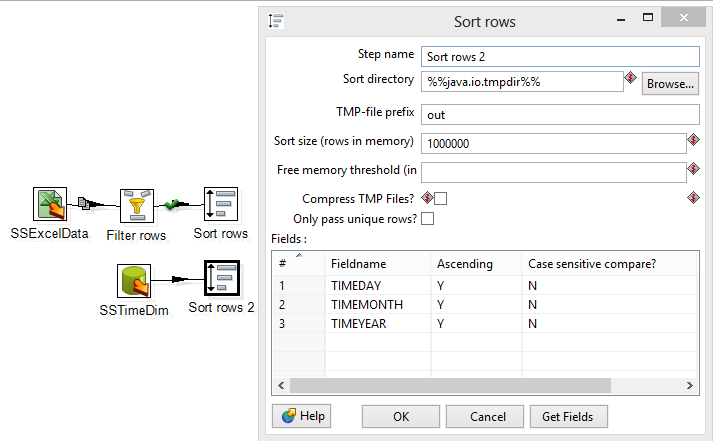713x441 pixels.
Task: Click the Free memory threshold input field
Action: [553, 172]
